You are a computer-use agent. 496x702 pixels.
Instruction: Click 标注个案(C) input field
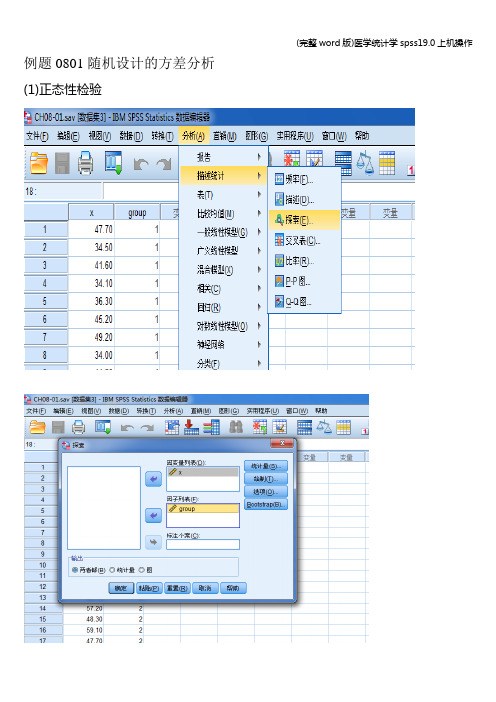203,544
